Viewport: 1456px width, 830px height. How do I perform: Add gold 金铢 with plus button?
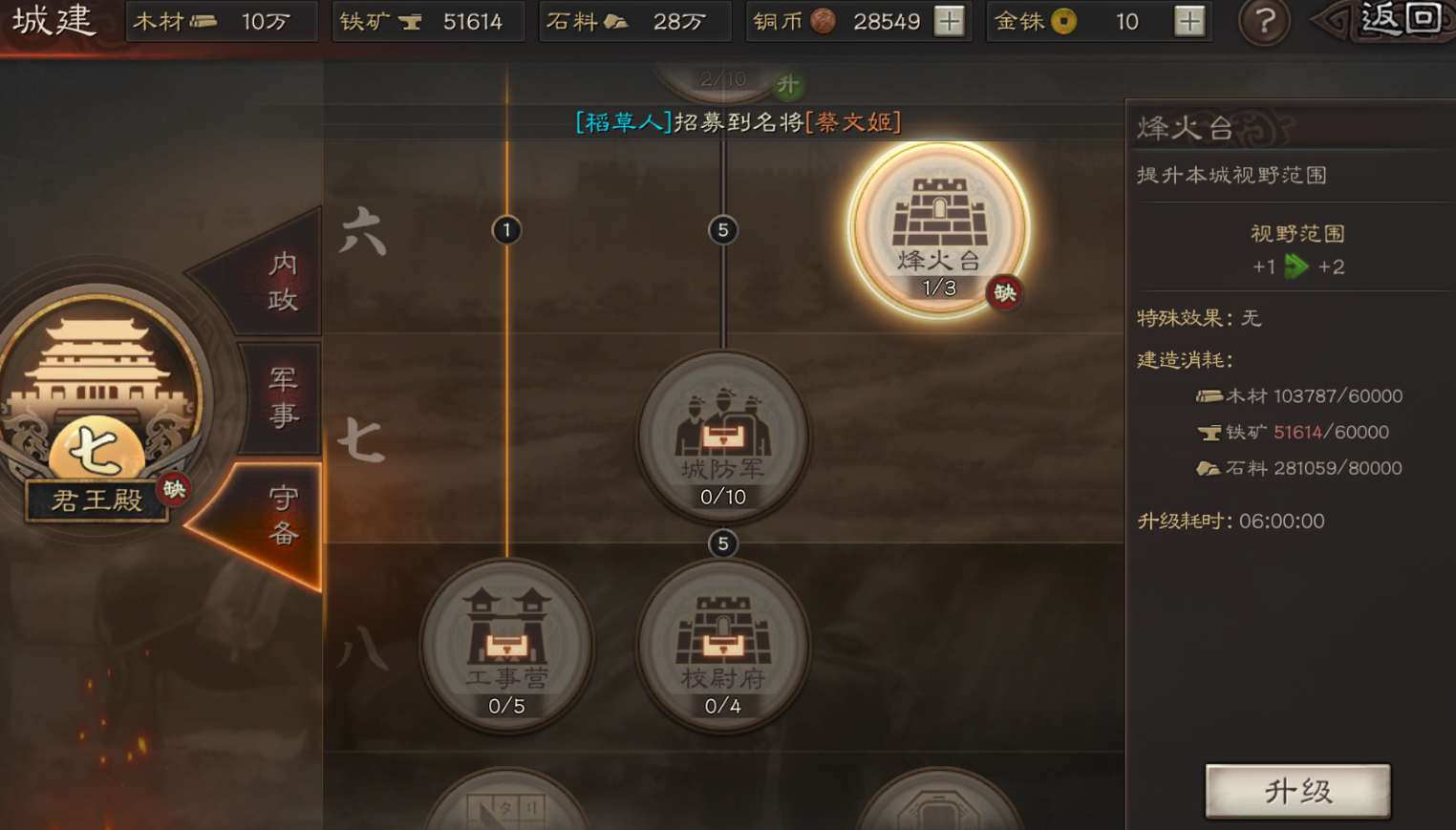tap(1189, 21)
